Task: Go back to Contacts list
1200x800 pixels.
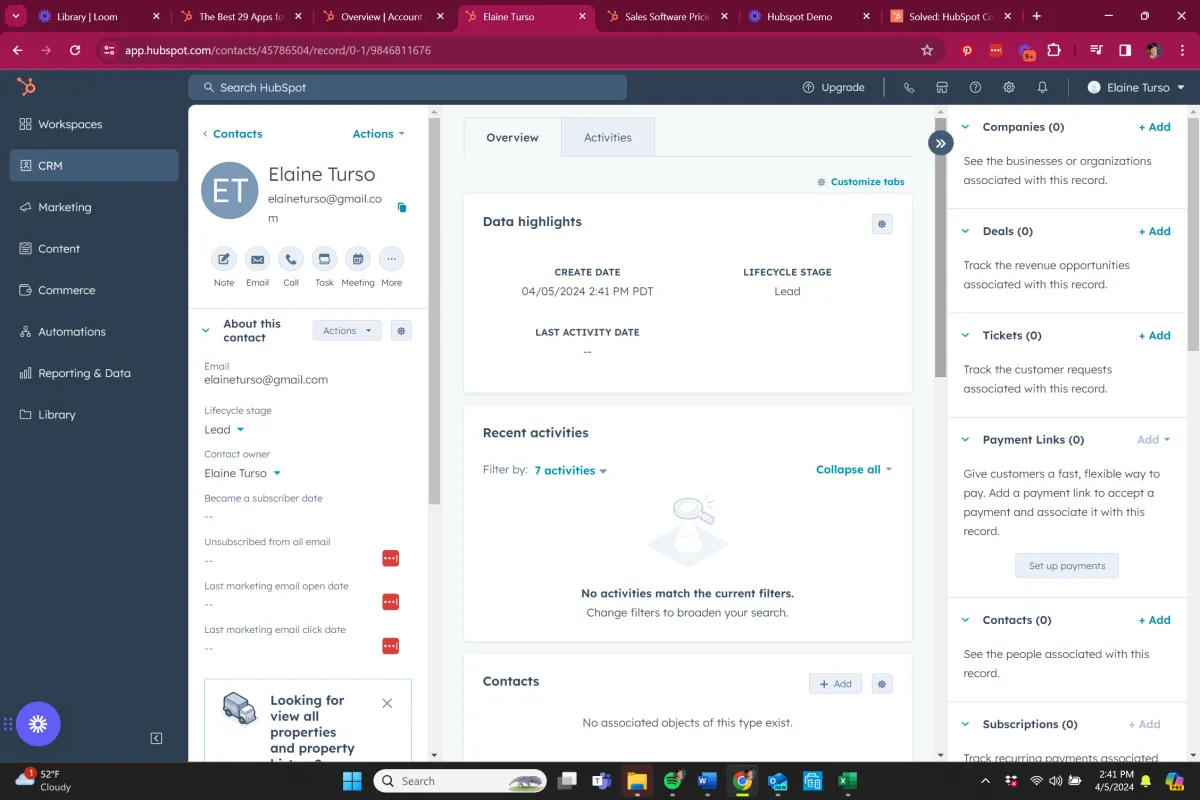Action: point(232,134)
